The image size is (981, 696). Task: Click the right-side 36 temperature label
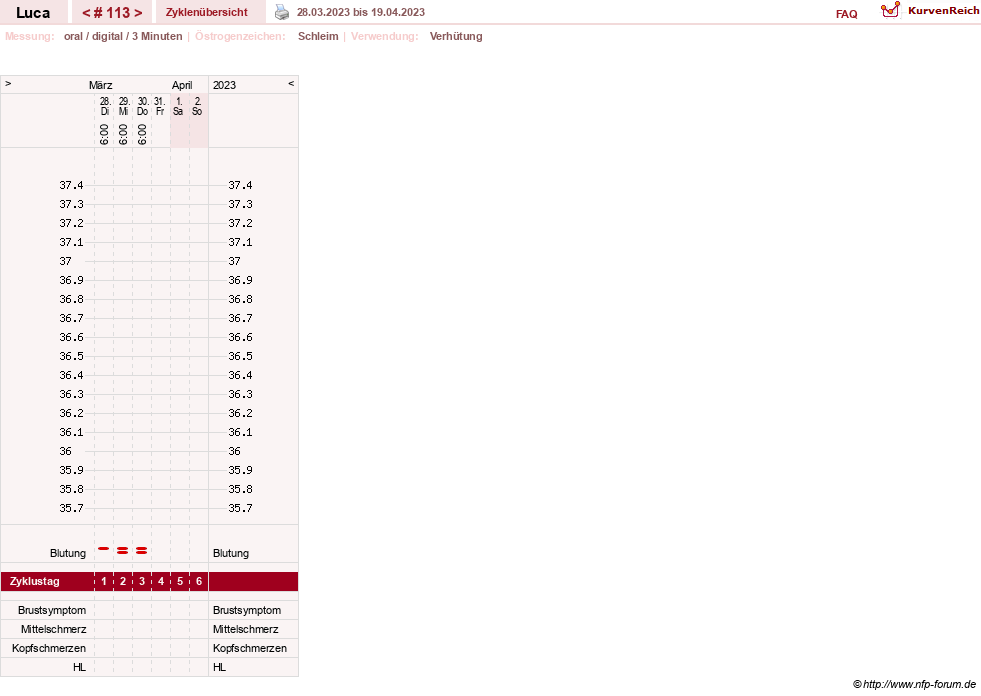point(235,451)
